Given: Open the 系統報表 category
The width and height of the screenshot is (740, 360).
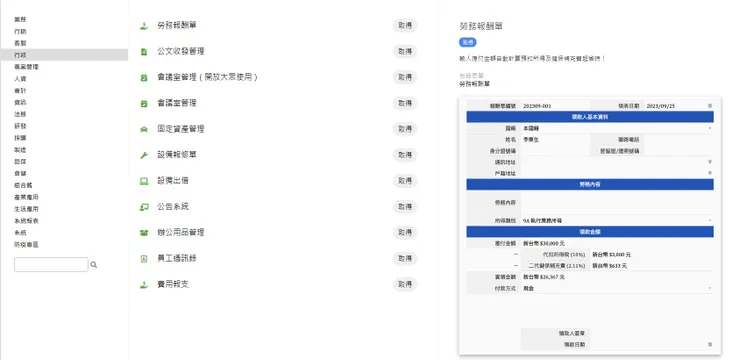Looking at the screenshot, I should (26, 221).
